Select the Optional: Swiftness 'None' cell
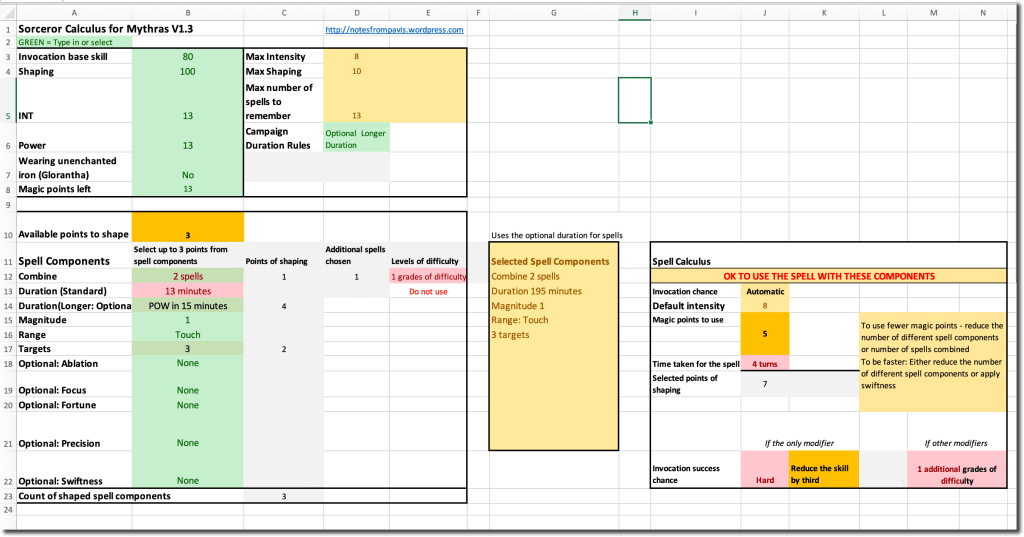This screenshot has width=1024, height=537. click(188, 480)
